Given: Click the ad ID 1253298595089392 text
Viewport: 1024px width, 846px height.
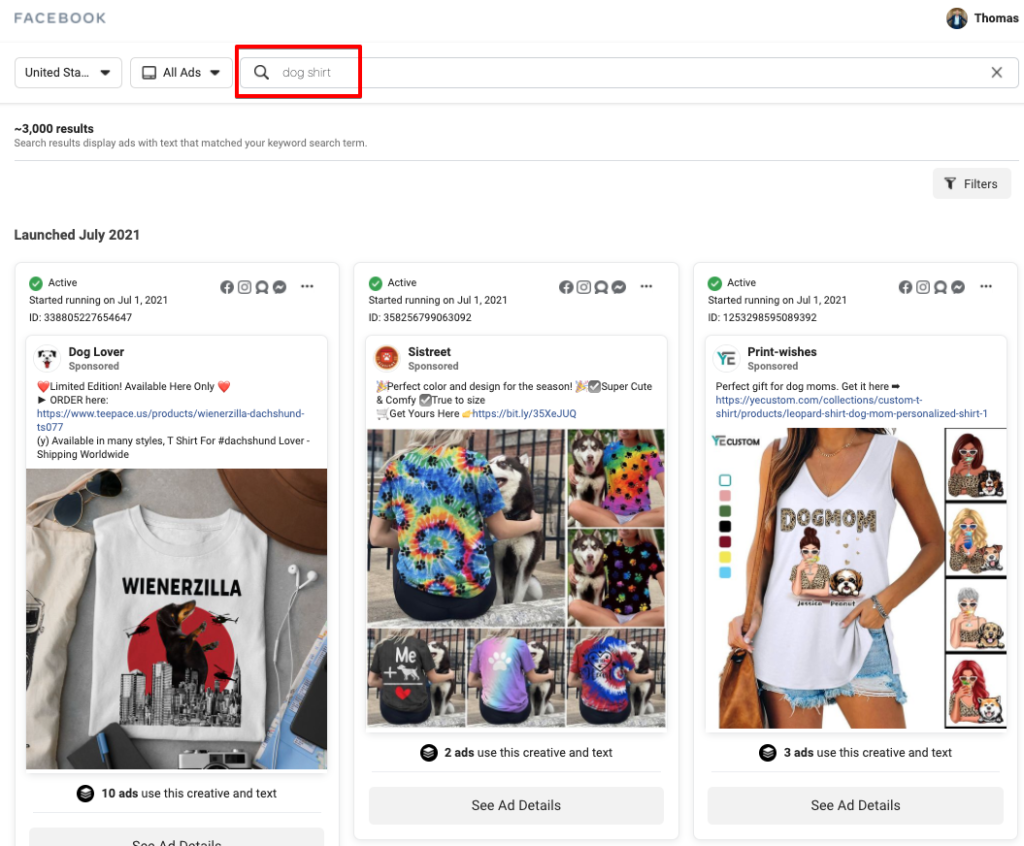Looking at the screenshot, I should click(762, 317).
